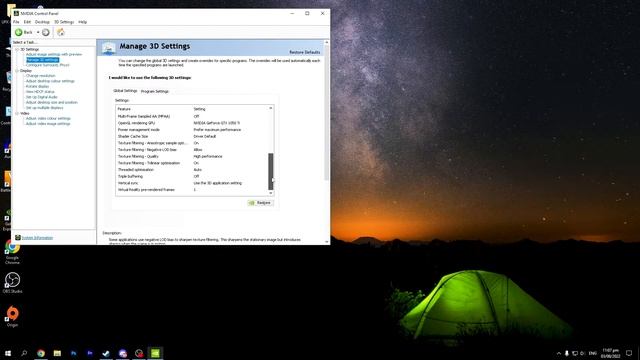This screenshot has width=640, height=360.
Task: Open the Windows Start button
Action: point(8,353)
